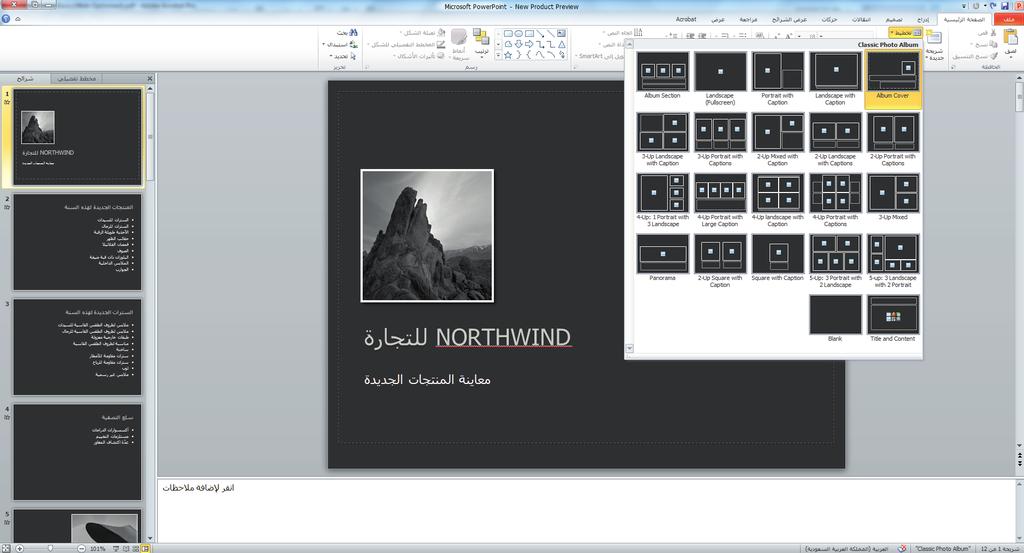The width and height of the screenshot is (1024, 553).
Task: Choose the 4-Up Portrait with Captions layout
Action: pyautogui.click(x=835, y=200)
